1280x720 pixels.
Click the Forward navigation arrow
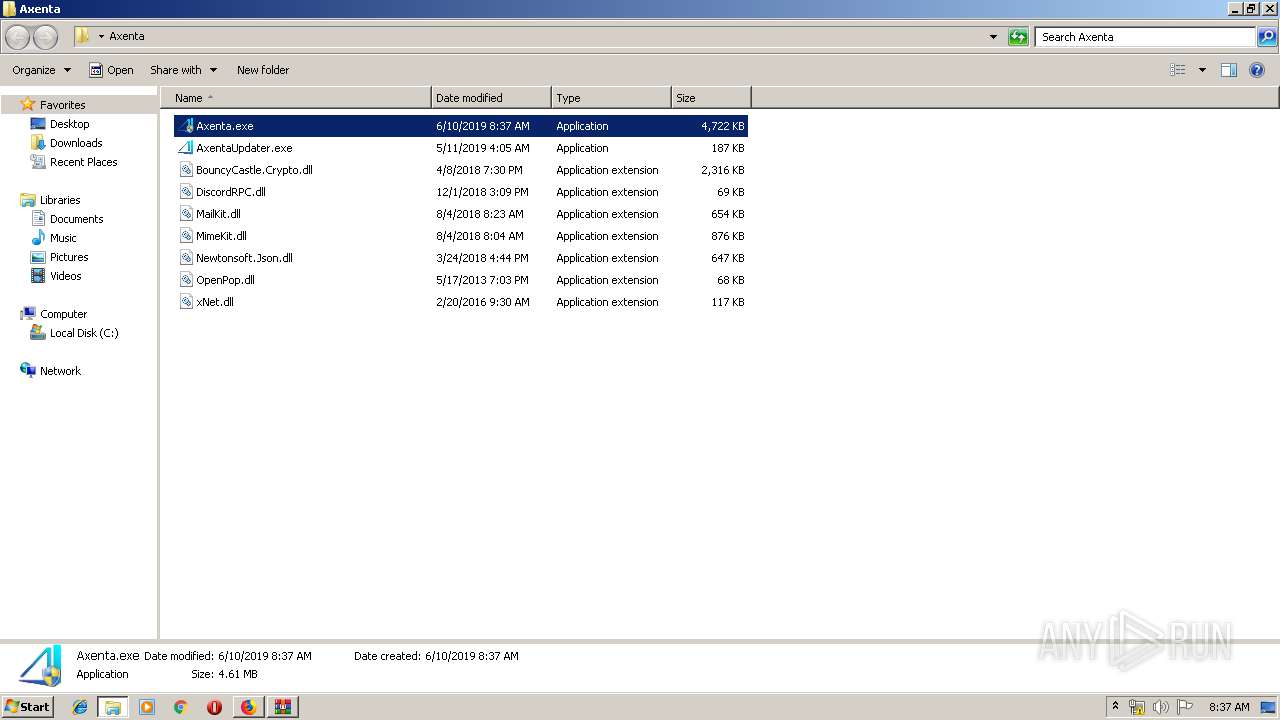[x=45, y=37]
